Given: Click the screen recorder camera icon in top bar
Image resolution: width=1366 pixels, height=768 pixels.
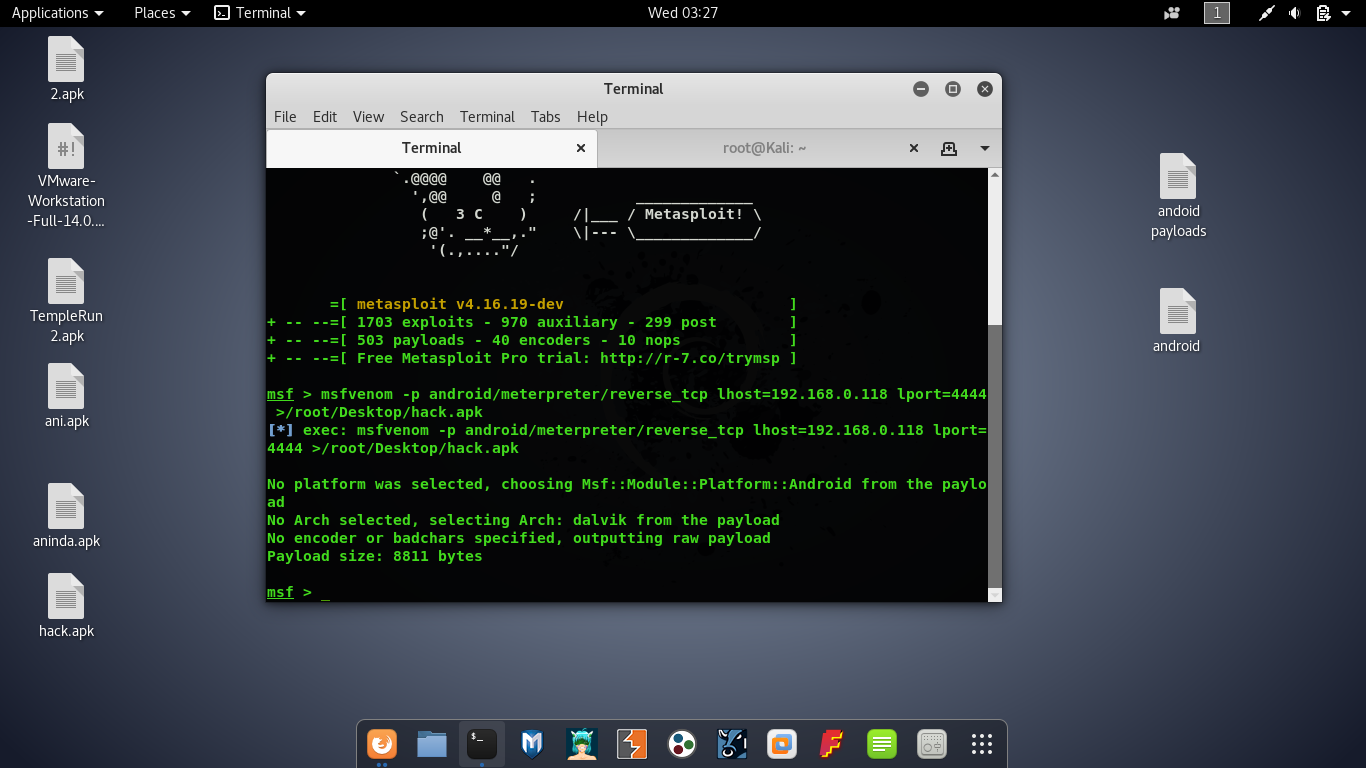Looking at the screenshot, I should point(1172,13).
